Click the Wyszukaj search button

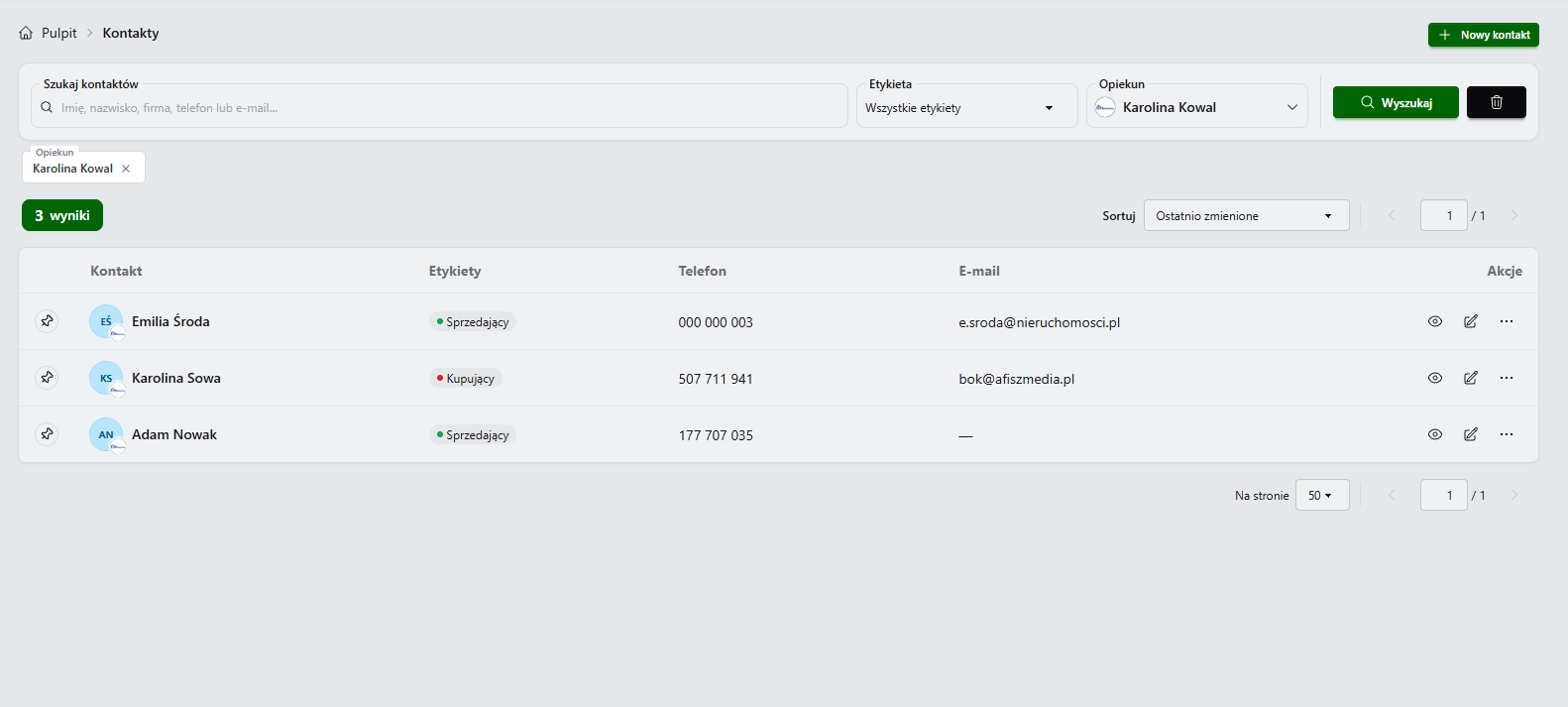(x=1396, y=102)
